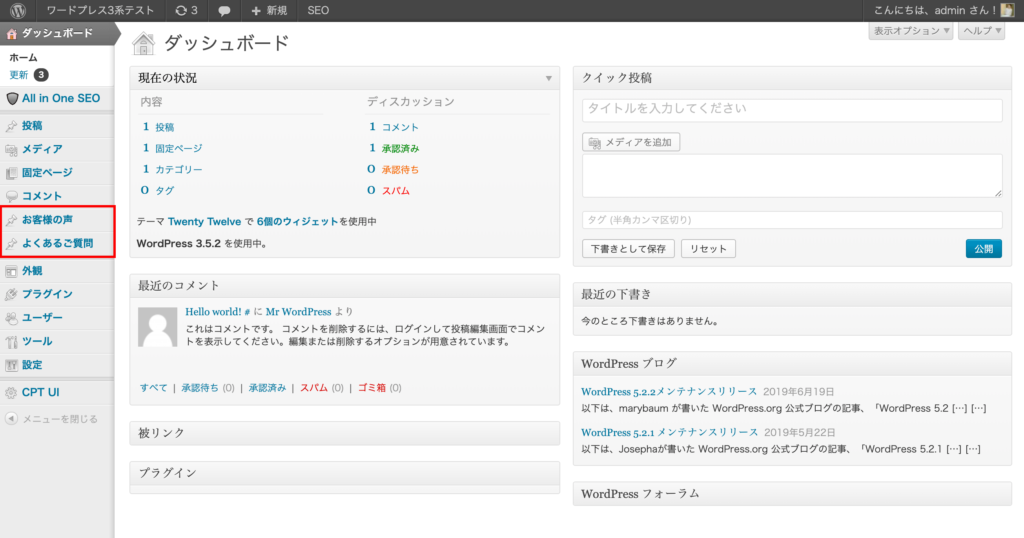The image size is (1024, 538).
Task: Click the ワードプレス3系テスト site name
Action: pyautogui.click(x=100, y=10)
